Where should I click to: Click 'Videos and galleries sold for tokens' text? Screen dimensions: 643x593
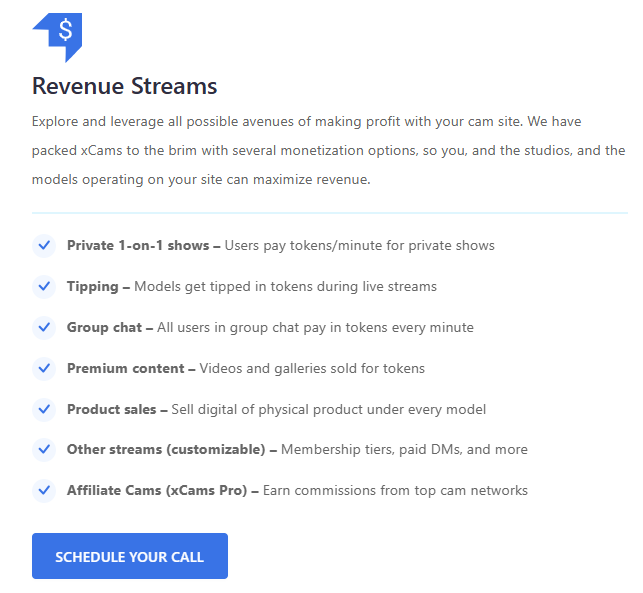tap(312, 369)
